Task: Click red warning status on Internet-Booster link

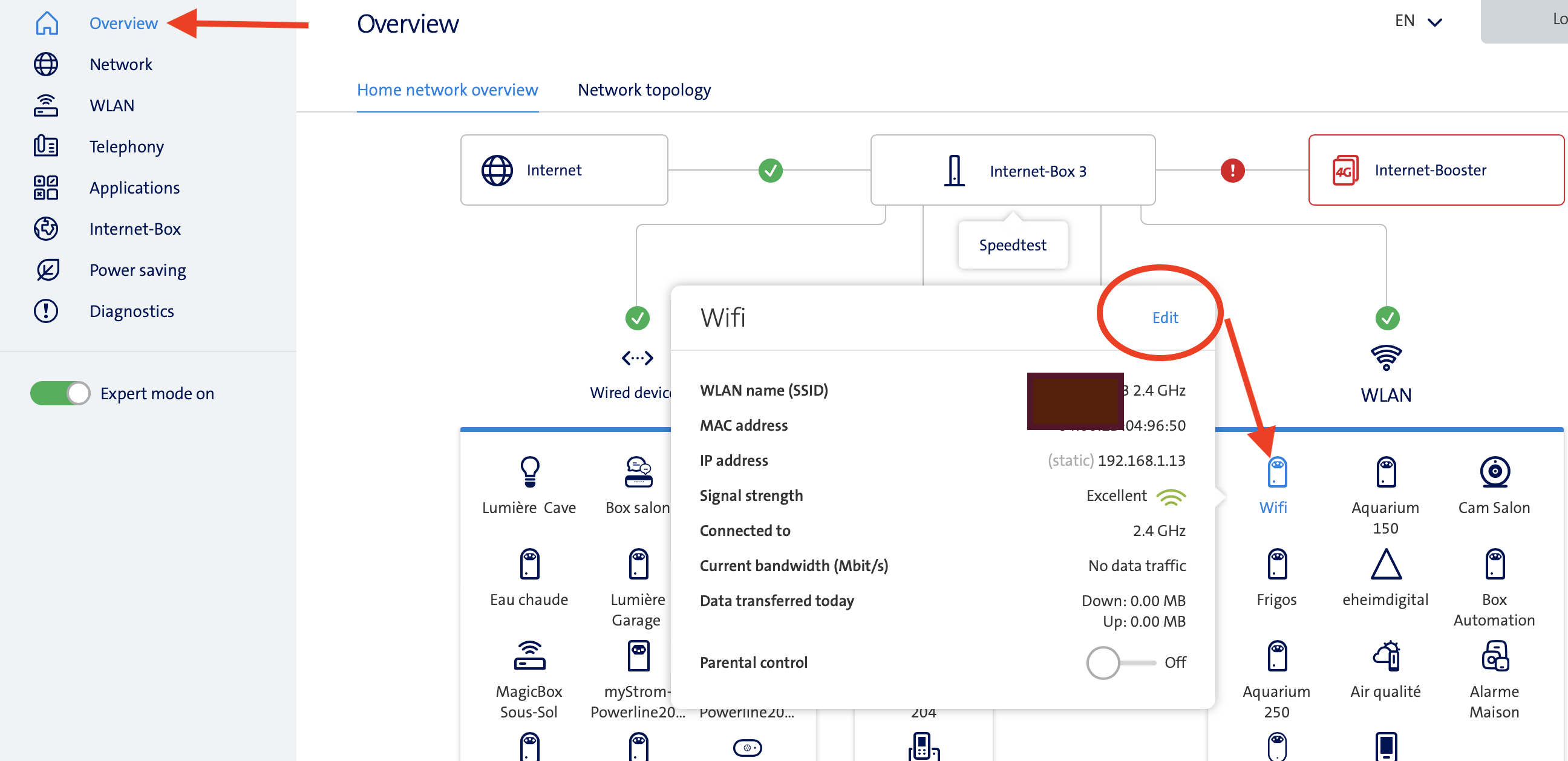Action: [x=1232, y=171]
